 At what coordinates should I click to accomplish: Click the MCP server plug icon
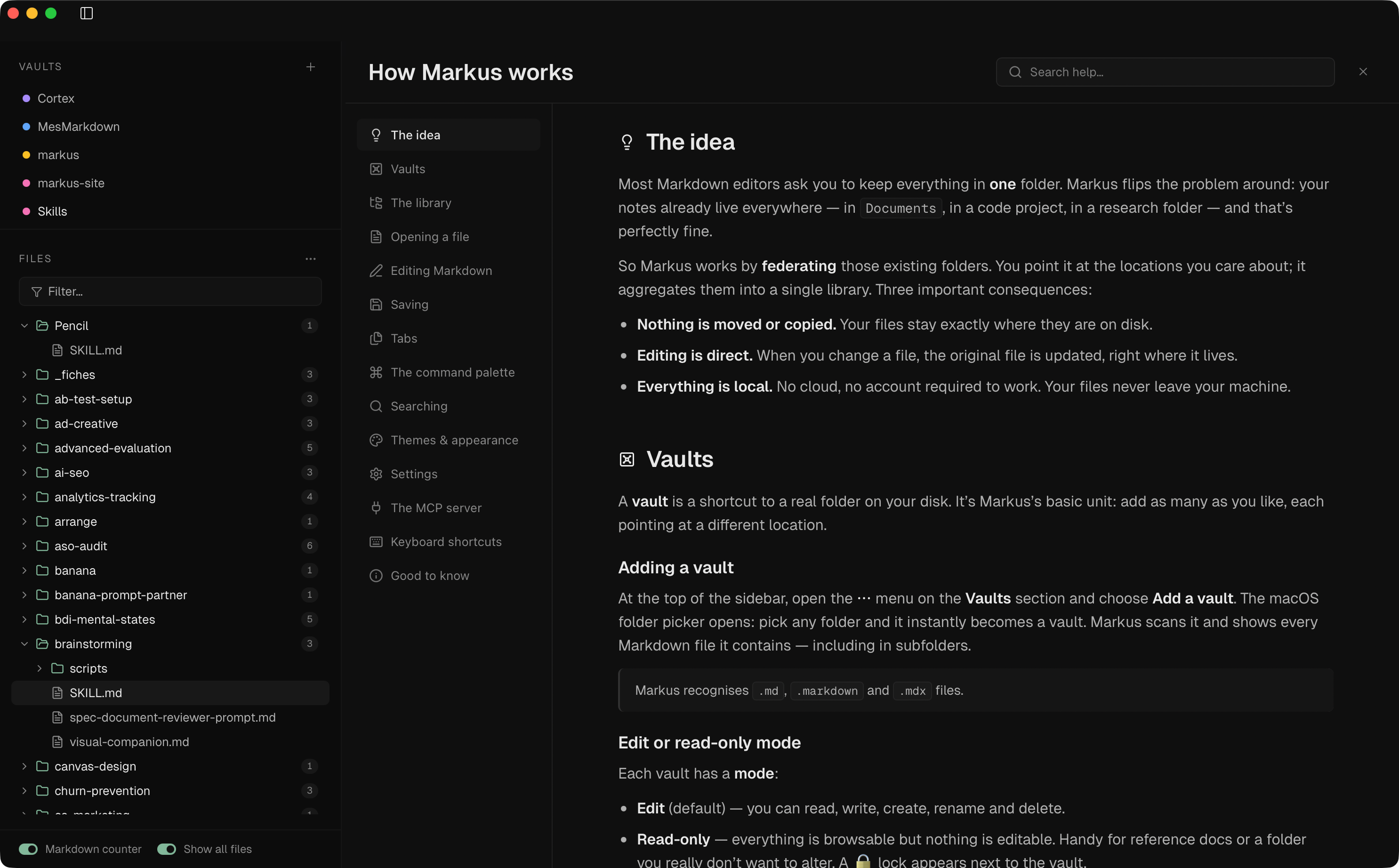tap(376, 507)
